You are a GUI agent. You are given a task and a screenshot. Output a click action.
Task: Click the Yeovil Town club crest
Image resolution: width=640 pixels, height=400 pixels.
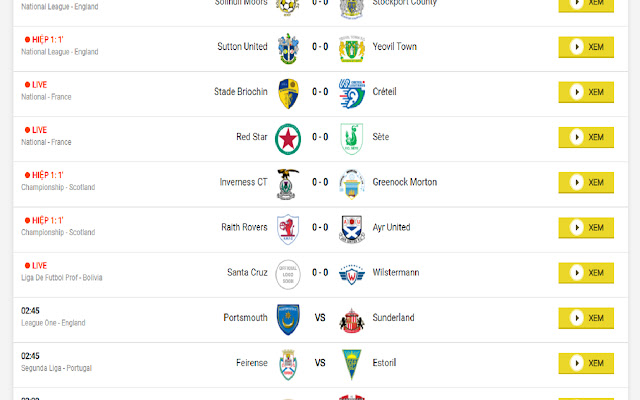tap(351, 49)
